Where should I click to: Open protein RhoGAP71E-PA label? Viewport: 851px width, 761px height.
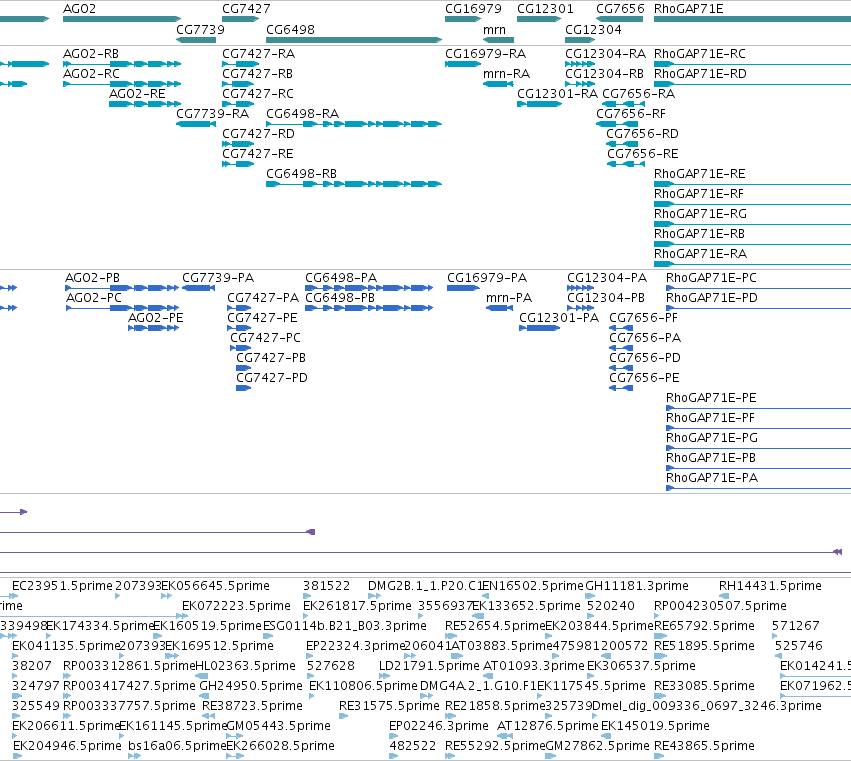712,478
